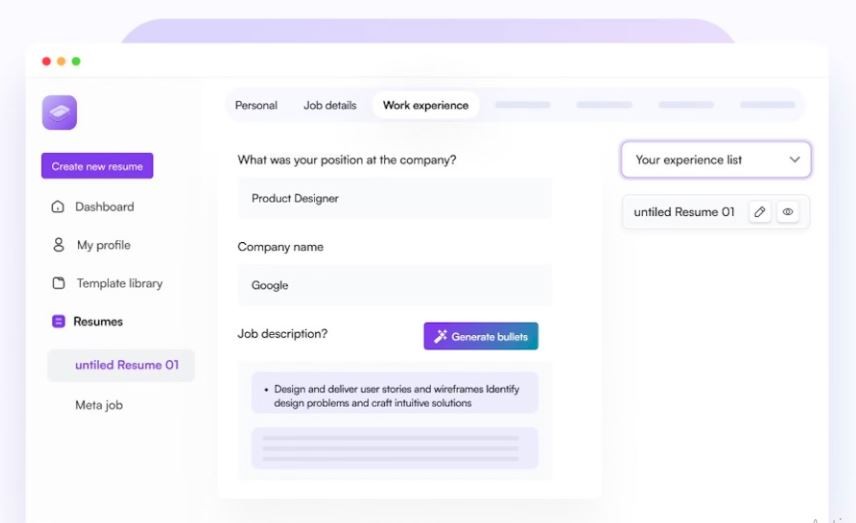Switch to the Personal tab
The image size is (856, 523).
[256, 105]
